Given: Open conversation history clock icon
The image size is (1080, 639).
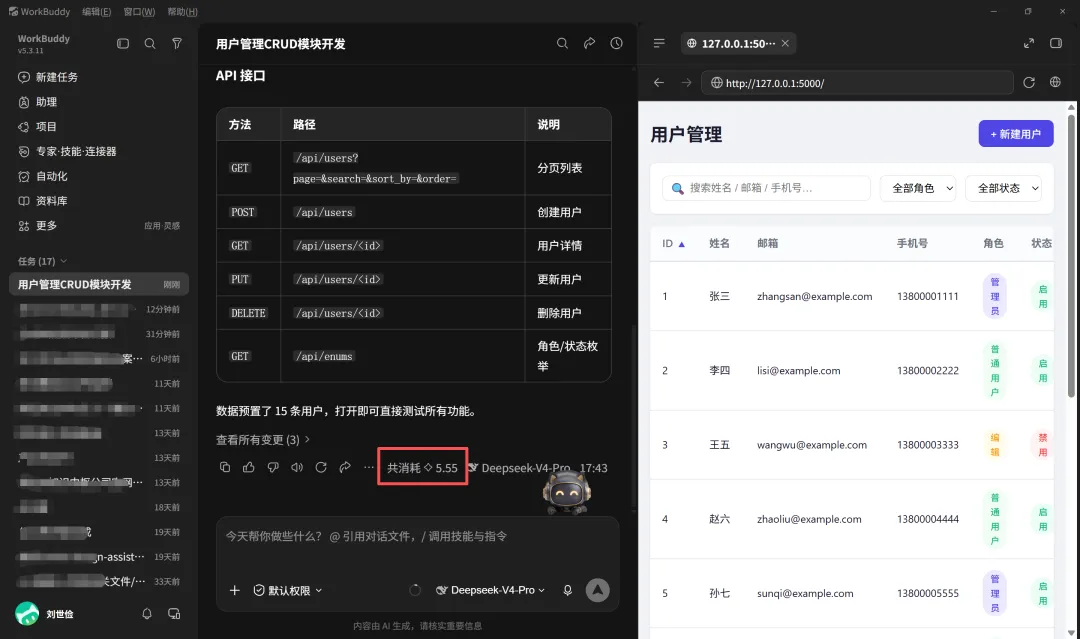Looking at the screenshot, I should 616,43.
